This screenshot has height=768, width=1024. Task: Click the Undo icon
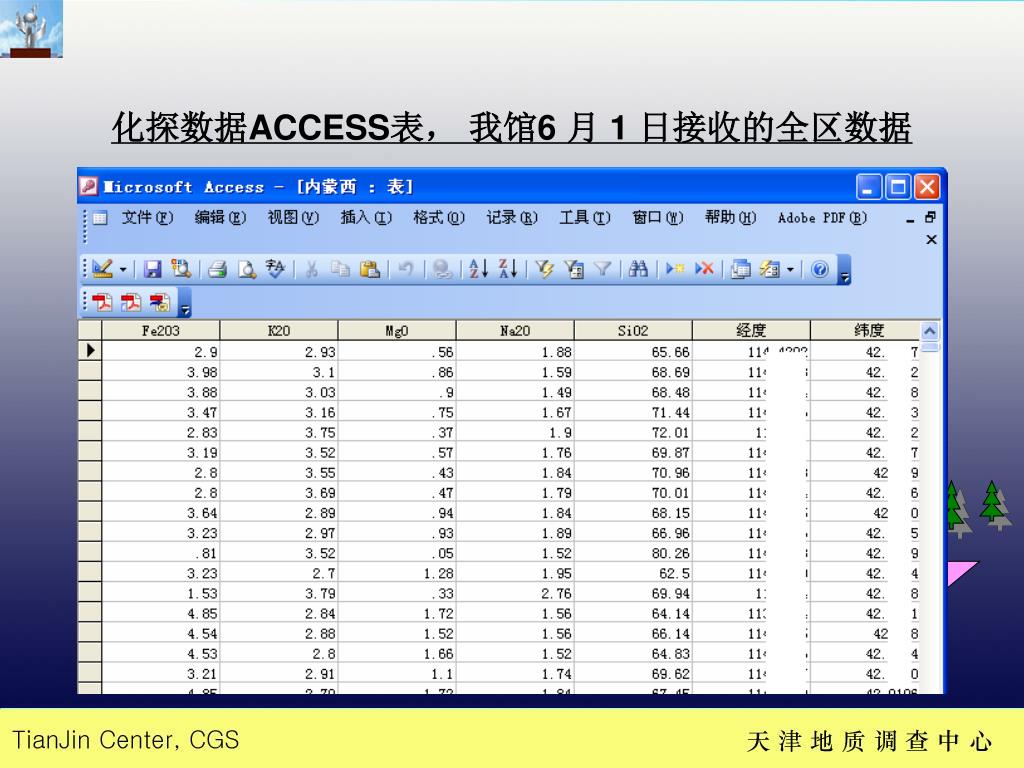click(406, 269)
